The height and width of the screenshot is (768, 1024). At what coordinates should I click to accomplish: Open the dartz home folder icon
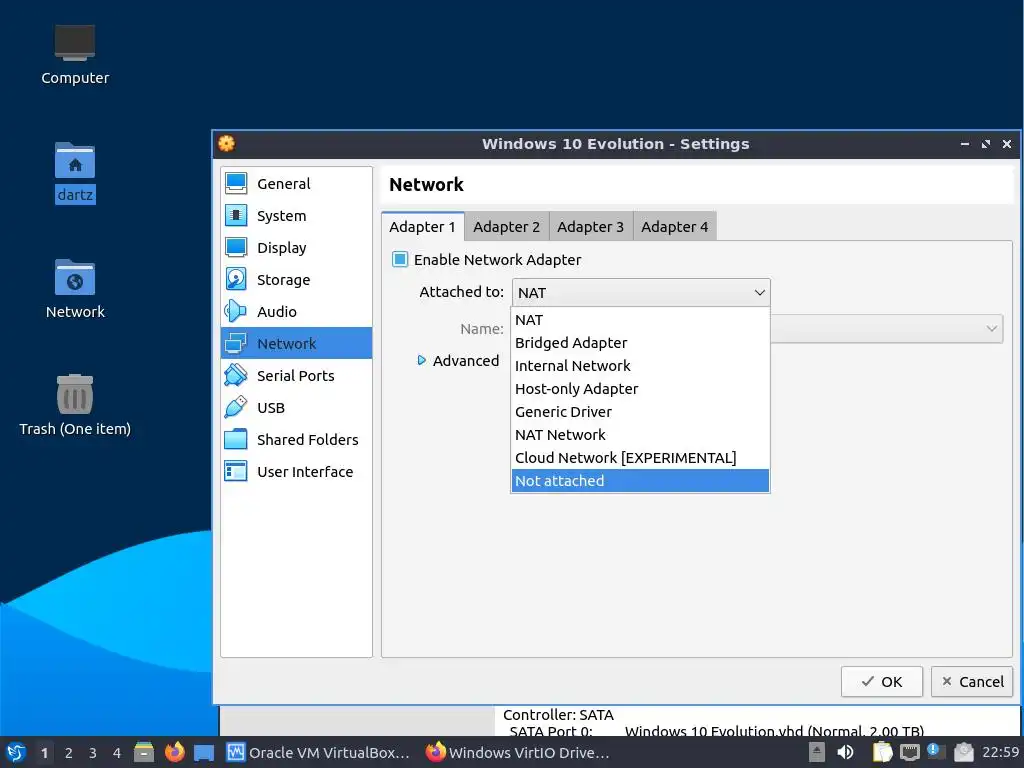[x=74, y=161]
